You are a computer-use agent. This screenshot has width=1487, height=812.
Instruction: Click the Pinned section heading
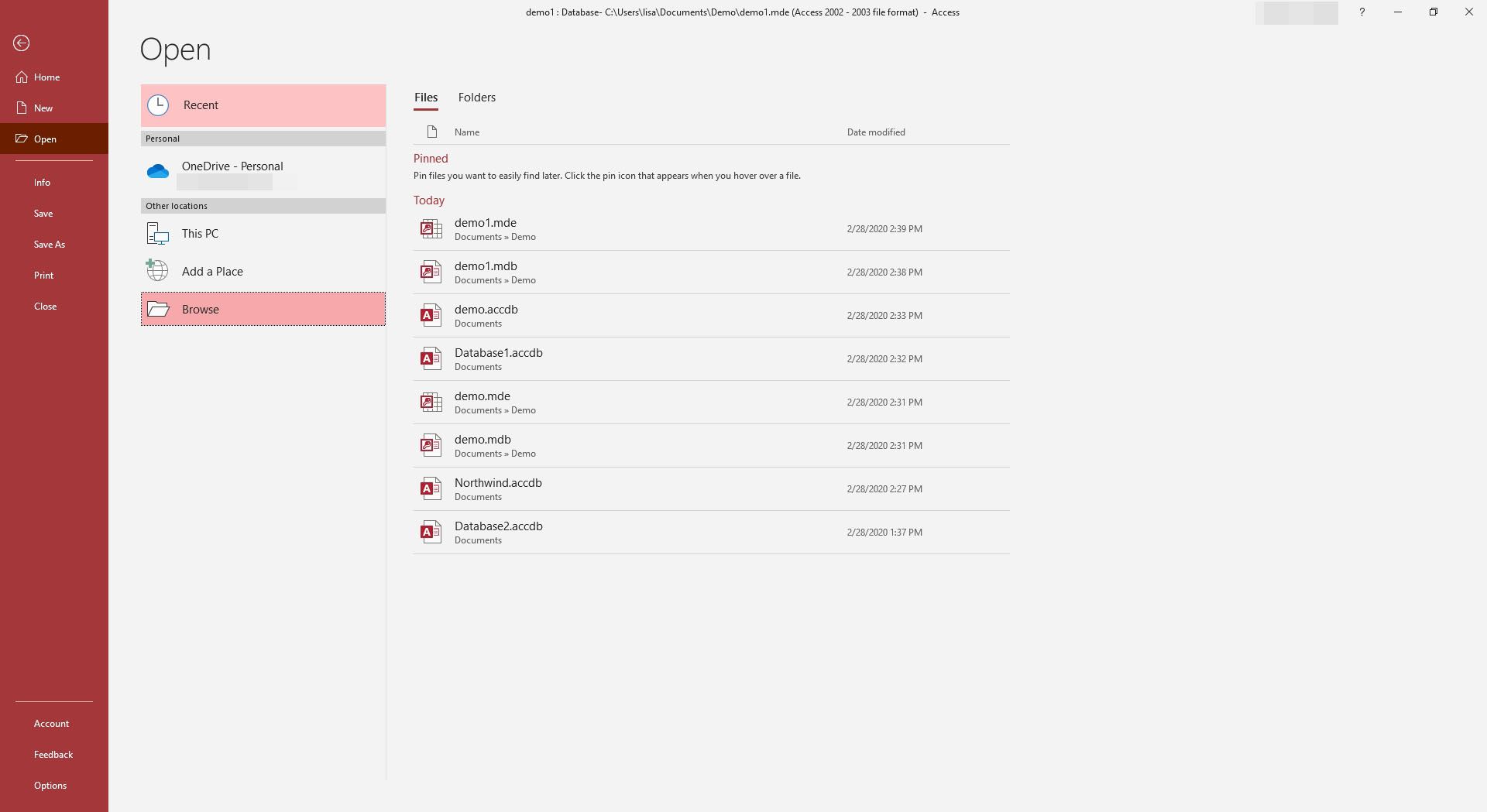click(x=431, y=159)
